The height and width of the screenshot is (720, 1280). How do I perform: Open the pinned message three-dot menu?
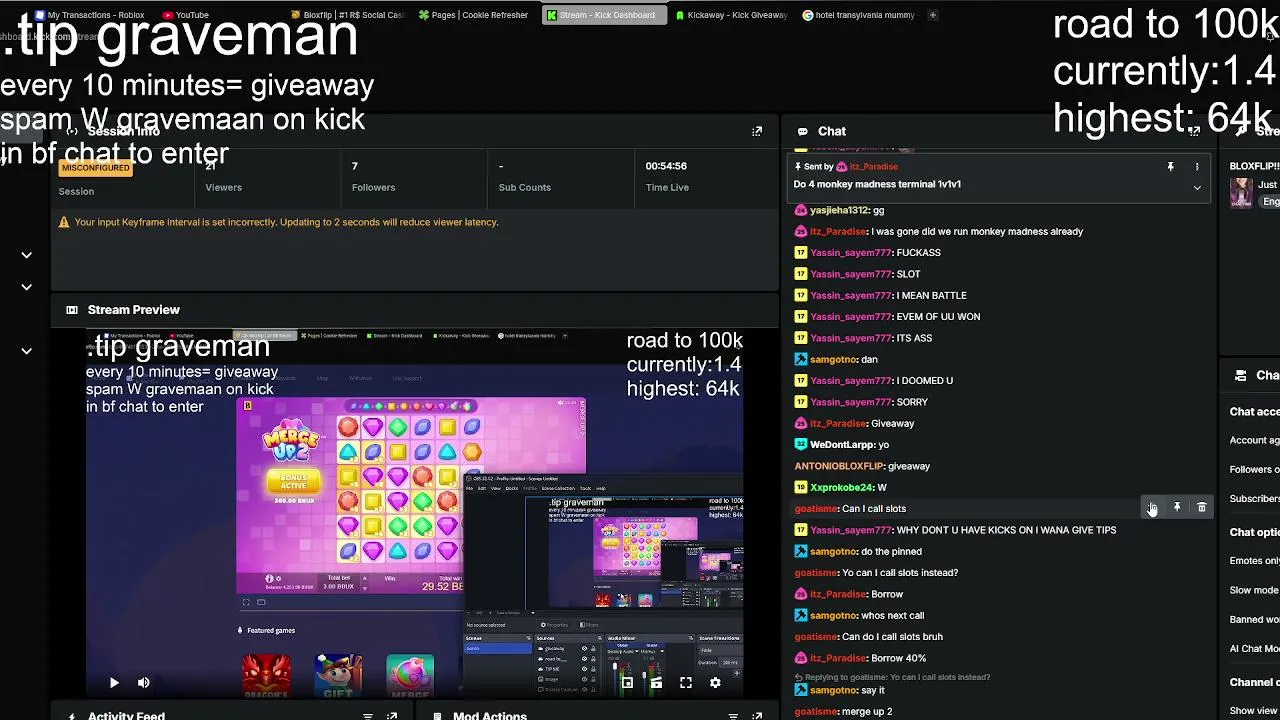[x=1196, y=167]
